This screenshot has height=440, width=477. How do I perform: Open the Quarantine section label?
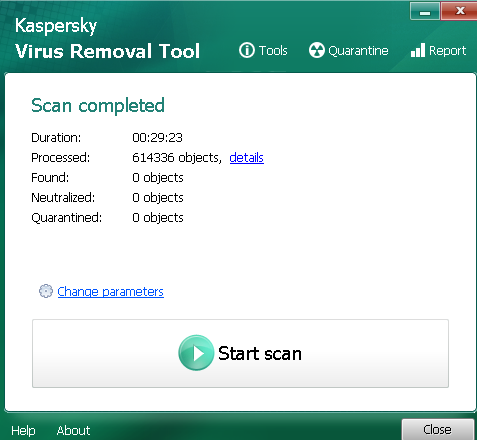point(358,51)
